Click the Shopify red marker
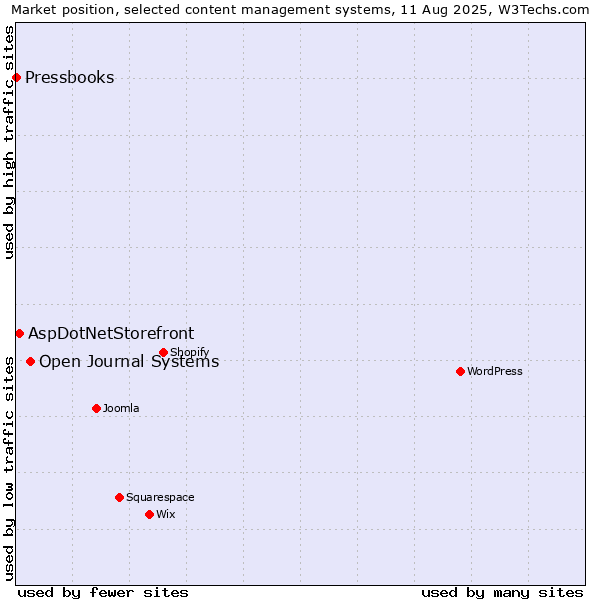Image resolution: width=600 pixels, height=600 pixels. click(163, 352)
